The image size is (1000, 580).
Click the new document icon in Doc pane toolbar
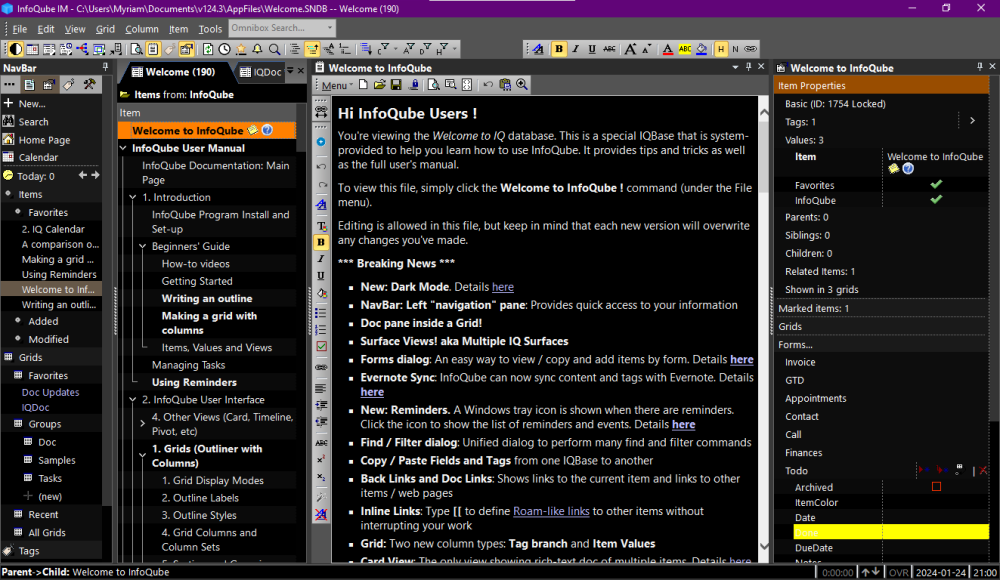[x=363, y=85]
